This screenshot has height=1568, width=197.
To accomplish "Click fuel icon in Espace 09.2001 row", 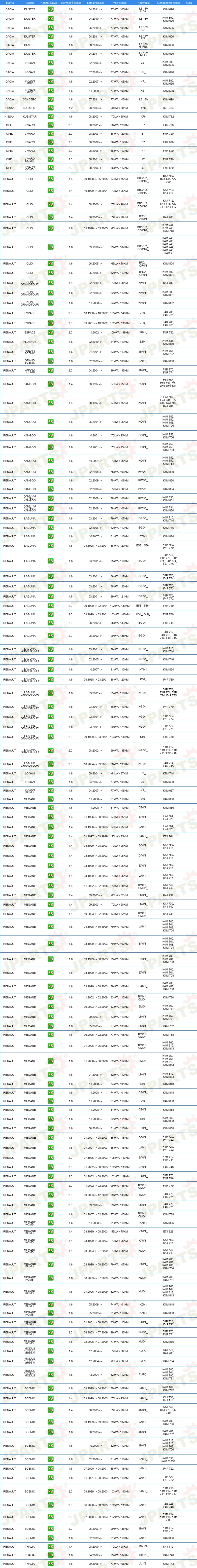I will [x=50, y=323].
